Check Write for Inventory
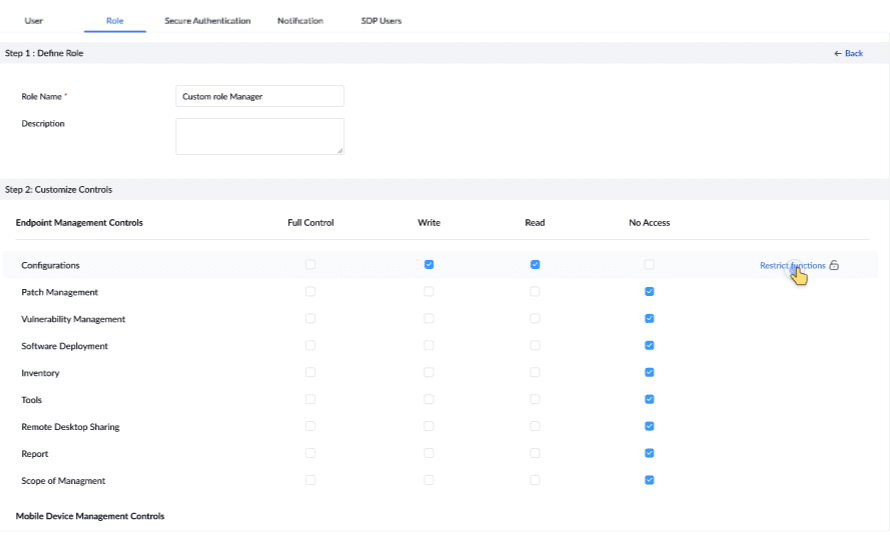 tap(429, 372)
